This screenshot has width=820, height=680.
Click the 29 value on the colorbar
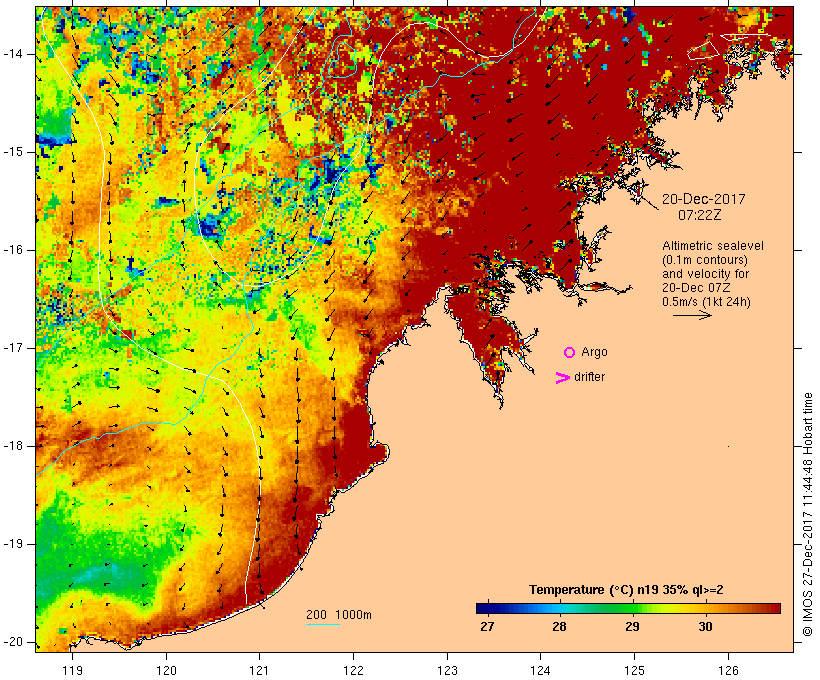[632, 627]
